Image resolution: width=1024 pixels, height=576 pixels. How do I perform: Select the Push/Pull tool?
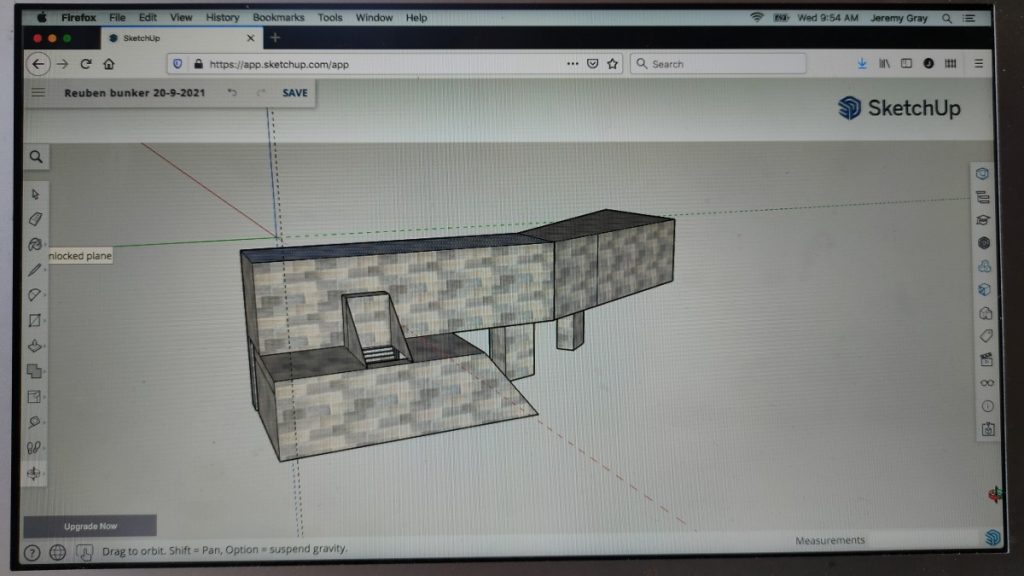coord(35,345)
